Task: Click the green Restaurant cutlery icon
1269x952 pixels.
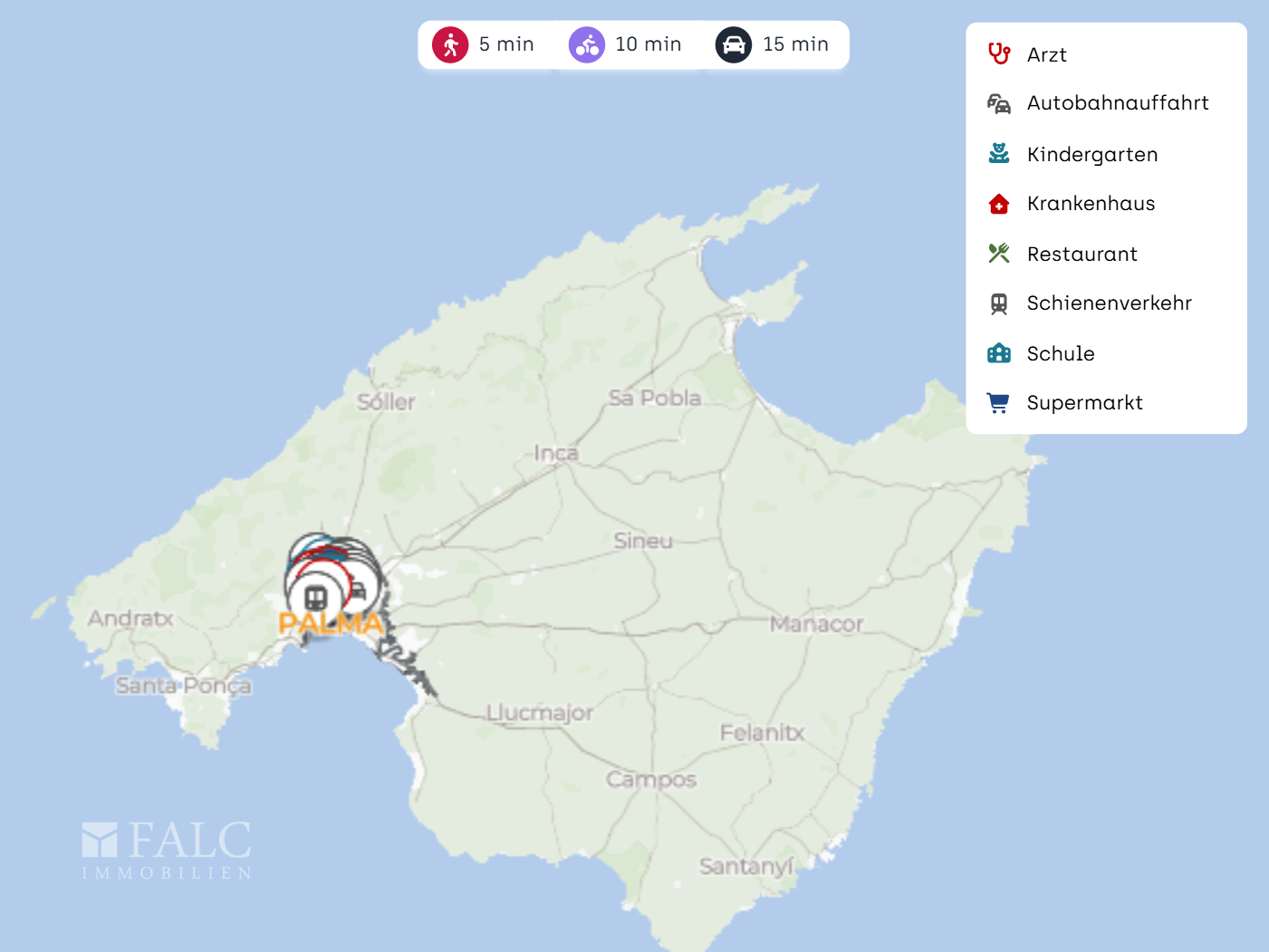Action: tap(998, 254)
